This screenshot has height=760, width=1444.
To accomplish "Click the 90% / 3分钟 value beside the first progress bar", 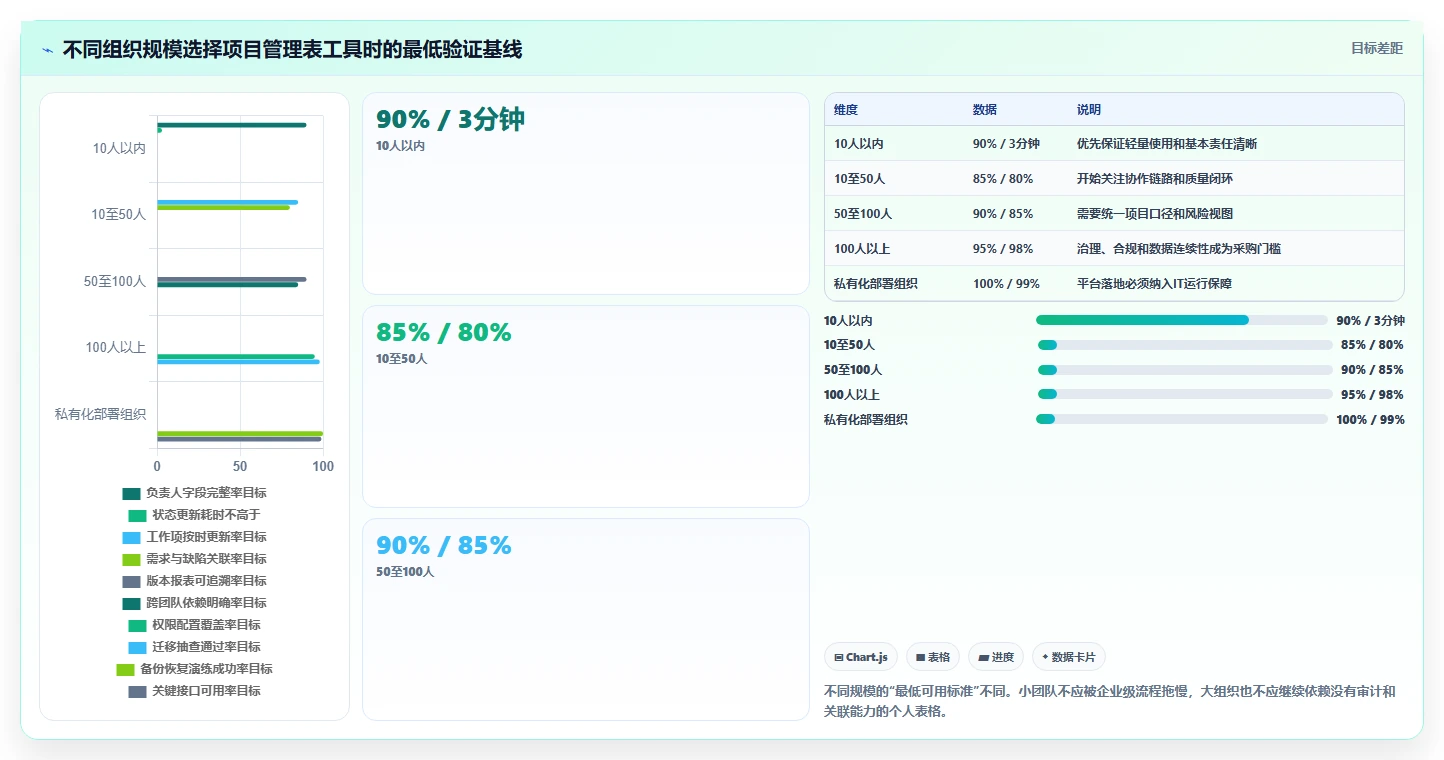I will click(x=1370, y=321).
